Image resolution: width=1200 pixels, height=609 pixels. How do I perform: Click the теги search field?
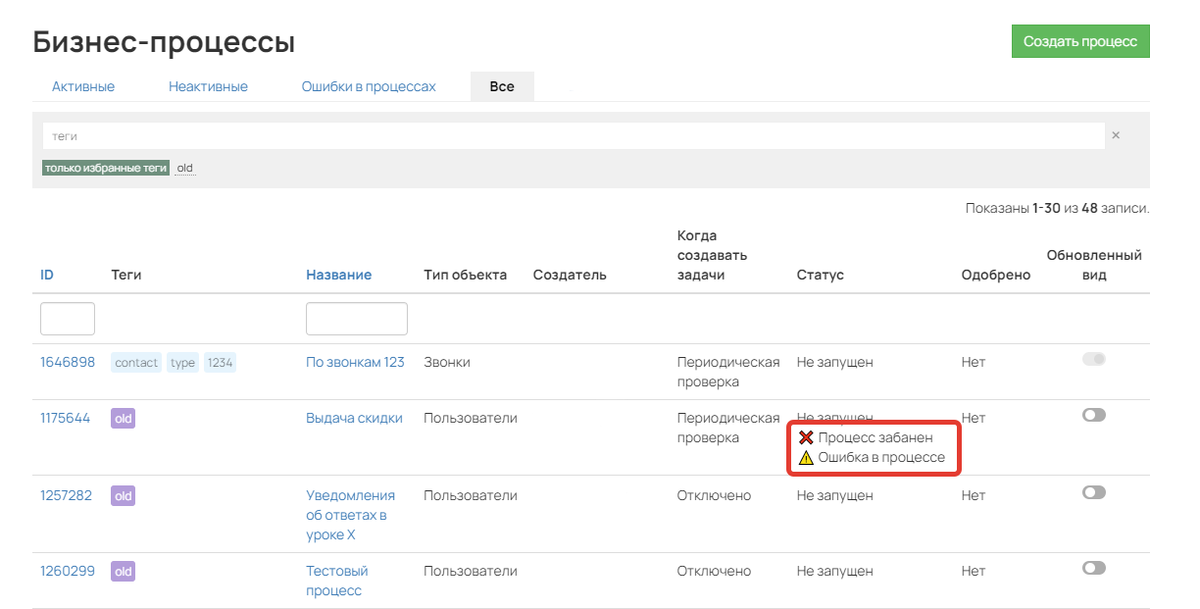572,135
